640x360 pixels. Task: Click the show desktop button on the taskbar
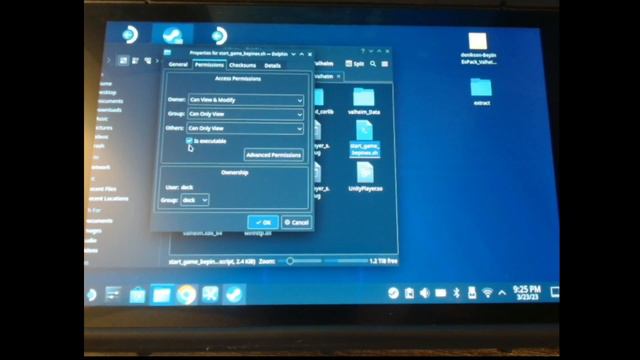554,292
